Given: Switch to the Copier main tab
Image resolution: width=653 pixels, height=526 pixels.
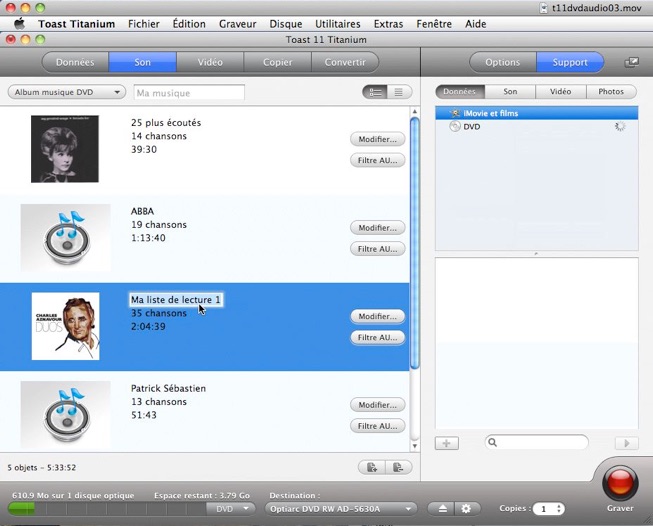Looking at the screenshot, I should point(277,62).
